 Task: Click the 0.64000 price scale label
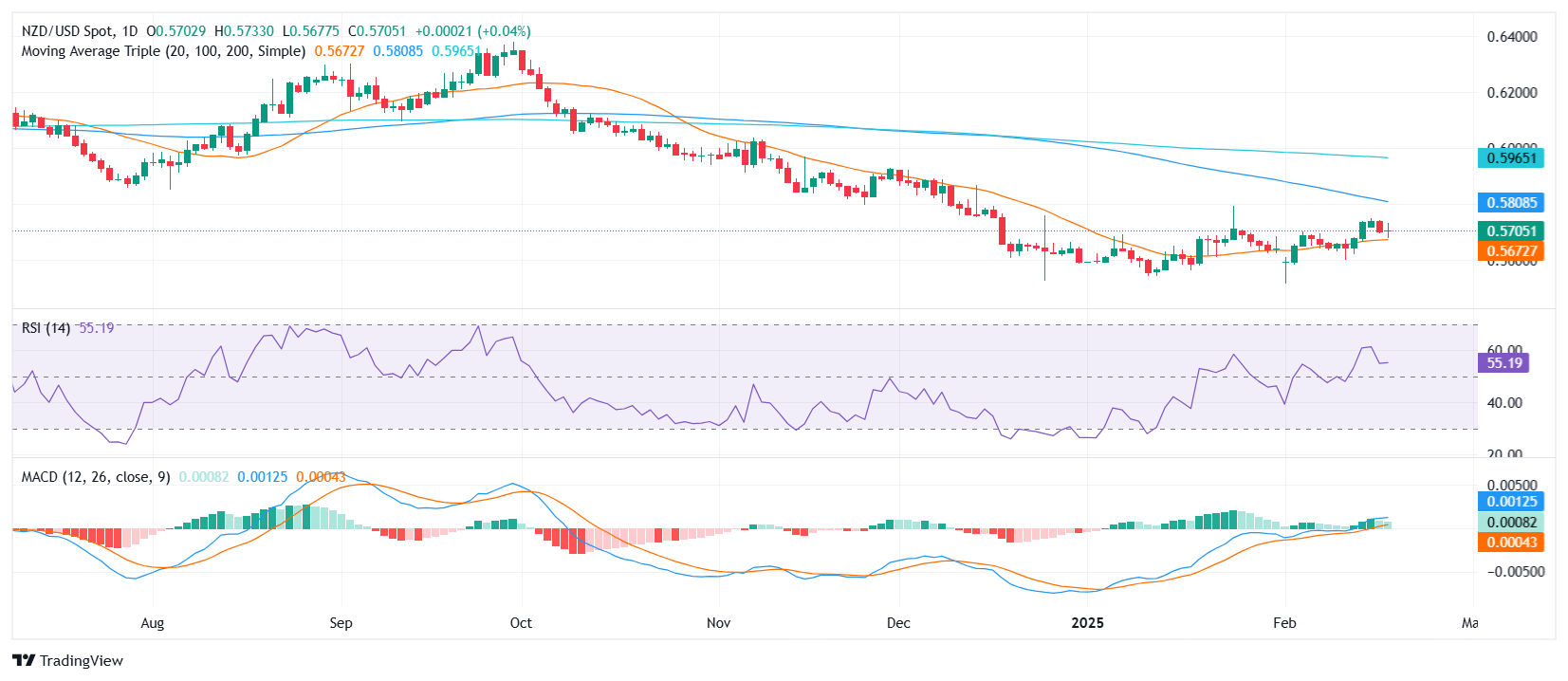click(x=1511, y=37)
